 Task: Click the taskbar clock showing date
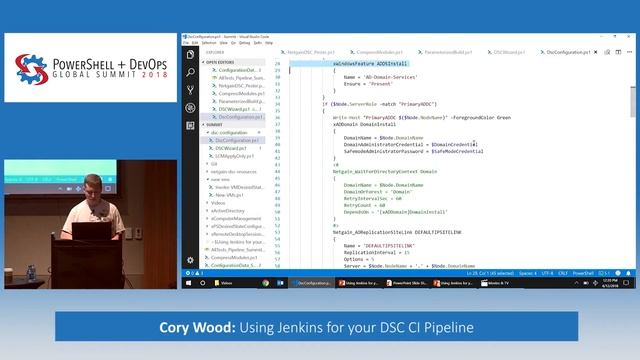[x=610, y=283]
